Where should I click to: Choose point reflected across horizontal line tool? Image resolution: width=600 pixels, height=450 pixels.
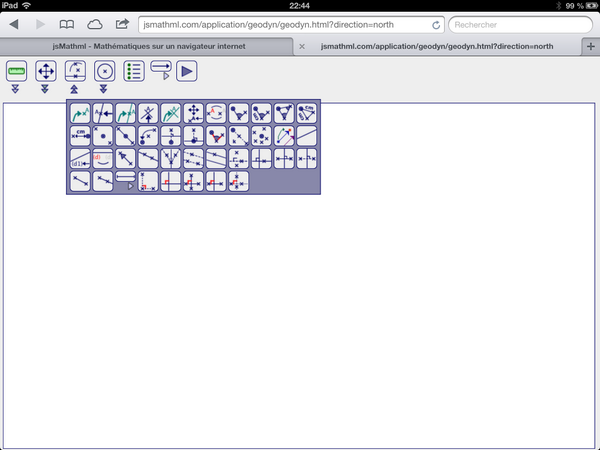click(x=171, y=136)
